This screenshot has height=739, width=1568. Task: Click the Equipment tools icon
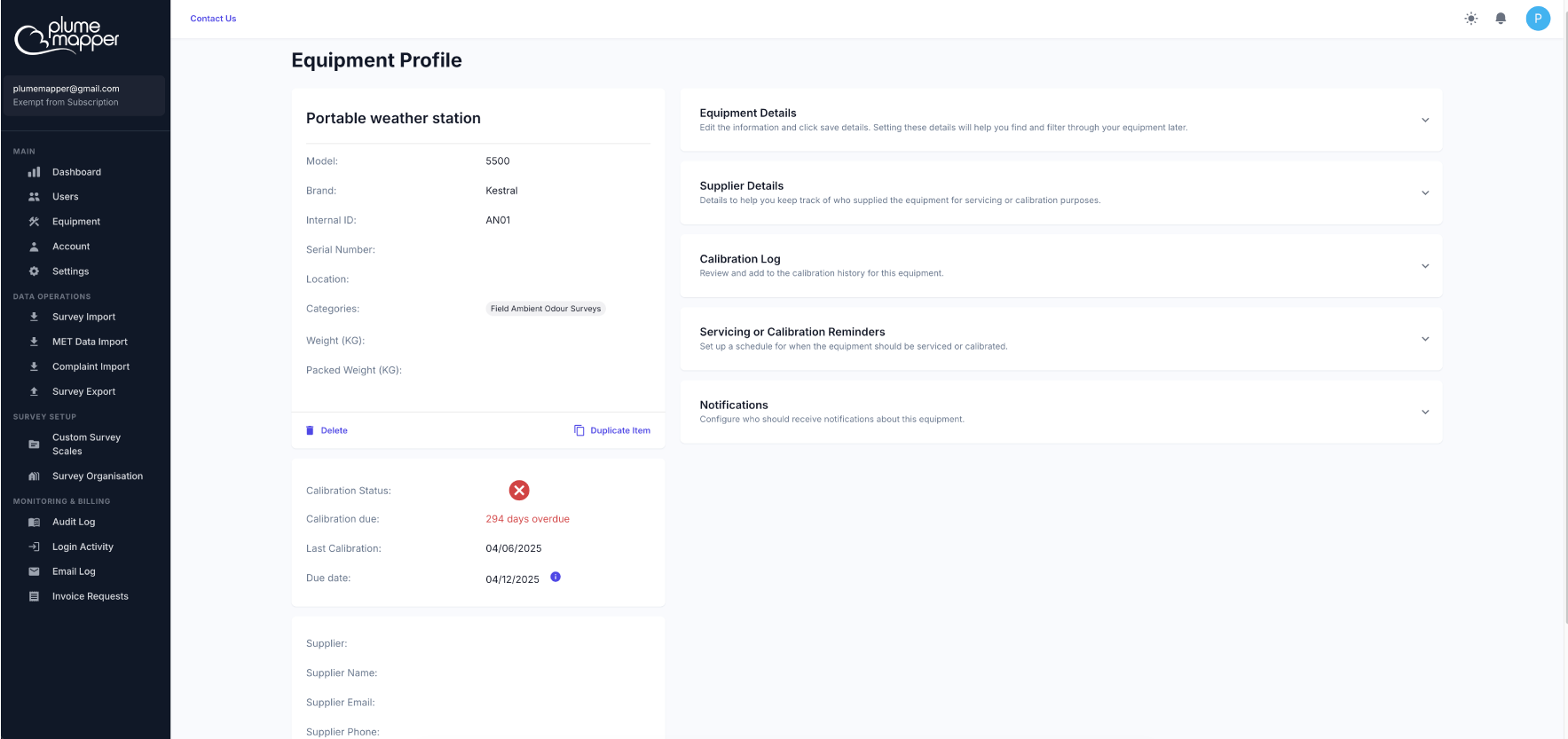(x=34, y=222)
